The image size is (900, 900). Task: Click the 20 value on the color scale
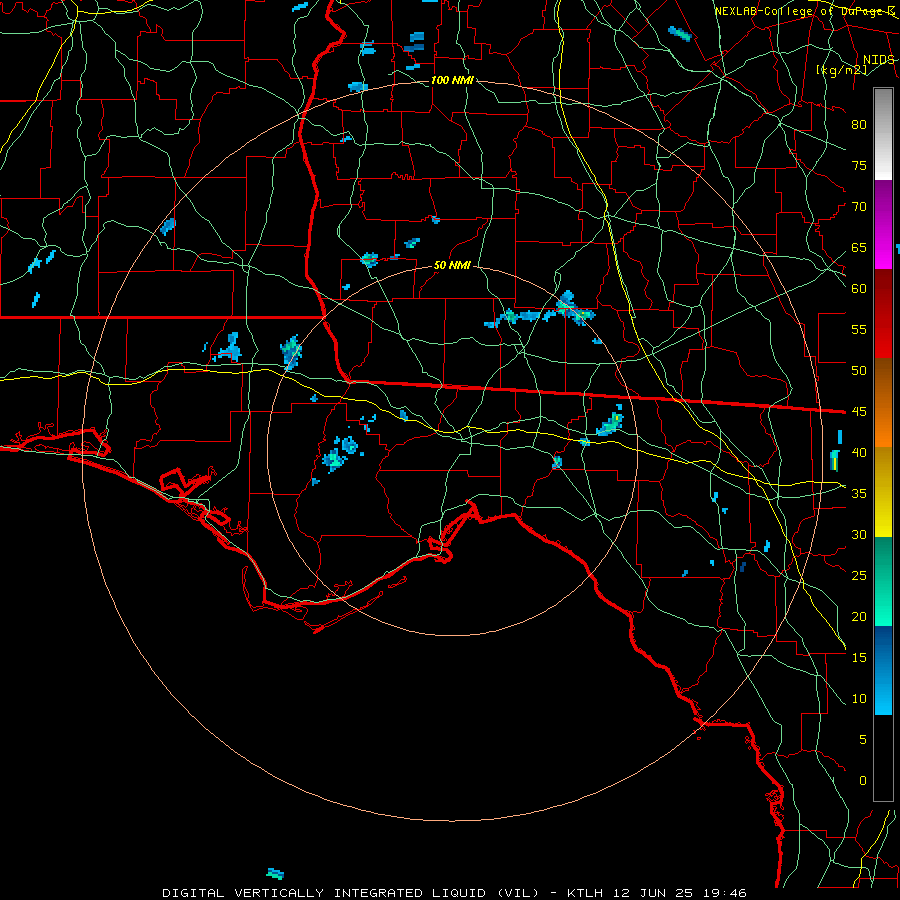859,616
